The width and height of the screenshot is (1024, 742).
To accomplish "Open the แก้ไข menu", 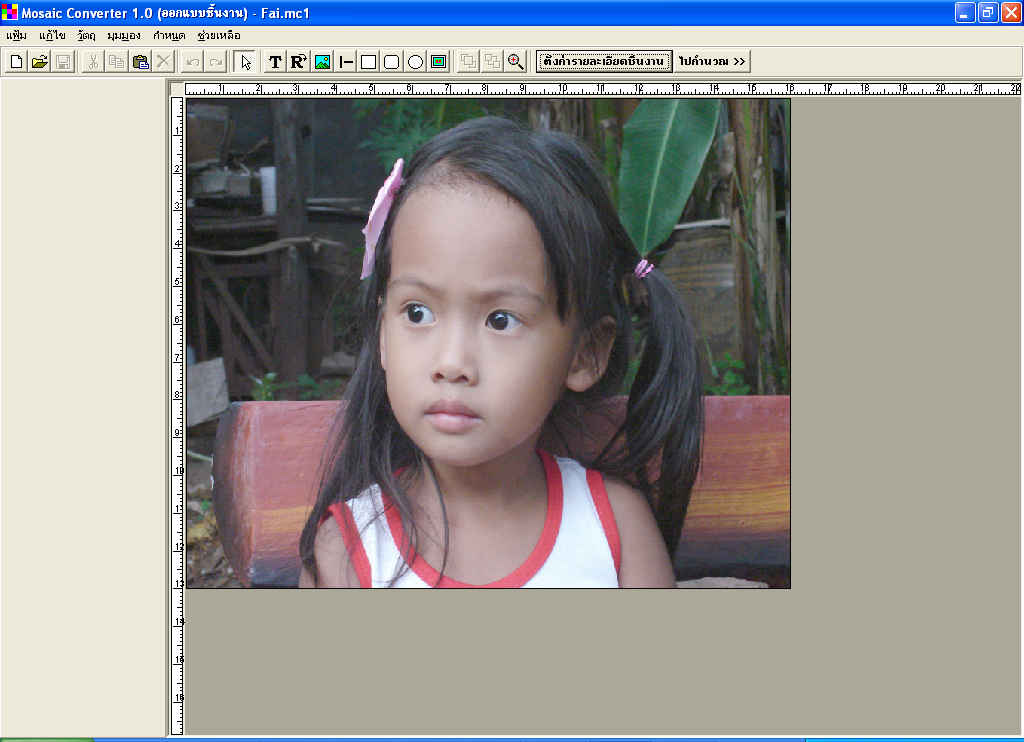I will 52,35.
